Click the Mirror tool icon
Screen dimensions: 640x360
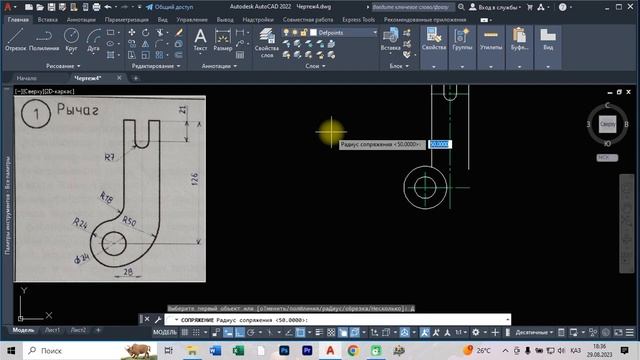[146, 44]
